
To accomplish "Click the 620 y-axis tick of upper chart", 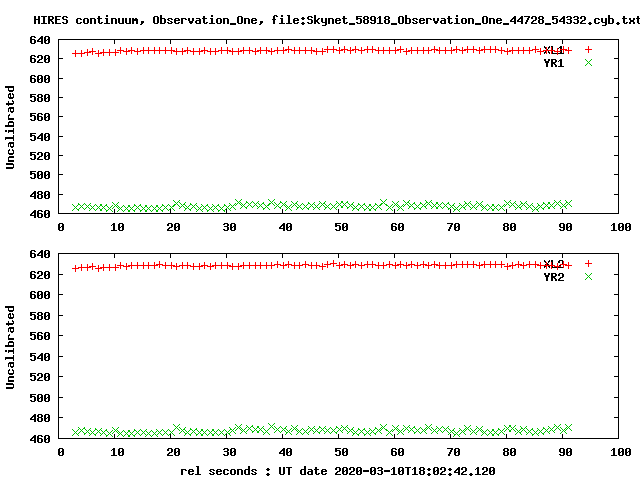I will coord(40,59).
